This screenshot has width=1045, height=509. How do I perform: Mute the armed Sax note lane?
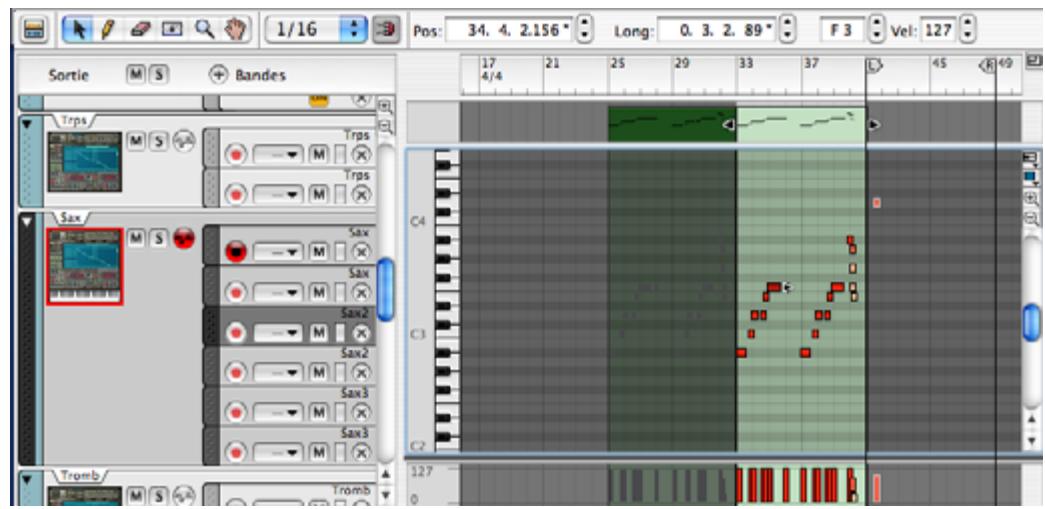(x=320, y=252)
